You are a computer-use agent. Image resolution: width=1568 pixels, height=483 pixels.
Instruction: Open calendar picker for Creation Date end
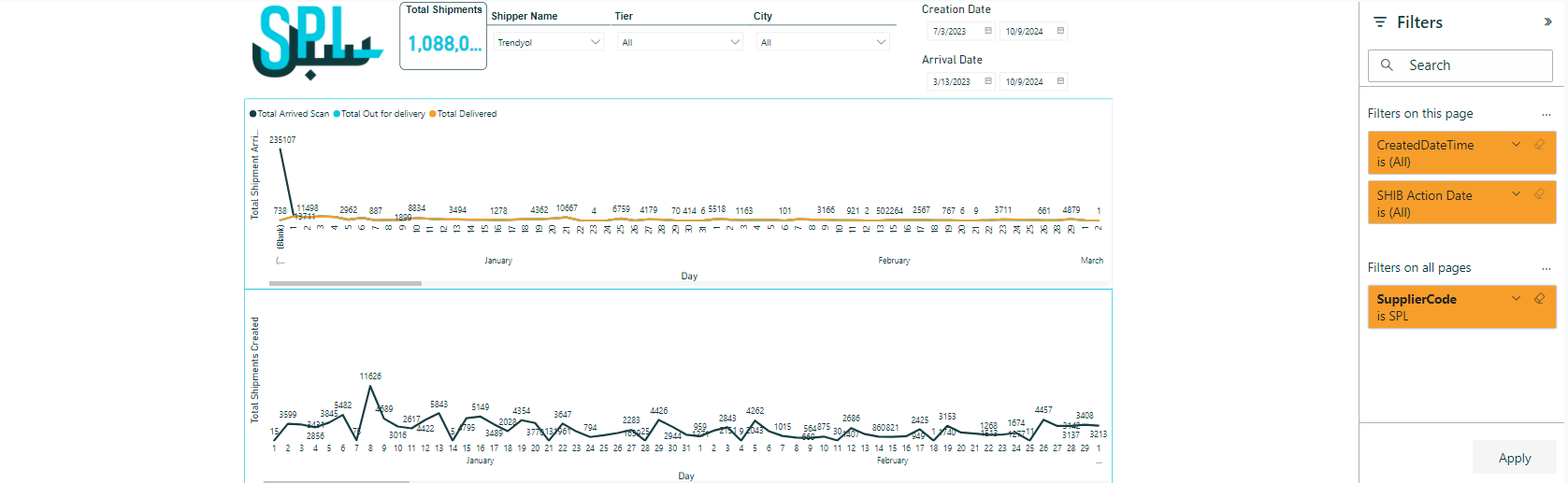[1060, 31]
